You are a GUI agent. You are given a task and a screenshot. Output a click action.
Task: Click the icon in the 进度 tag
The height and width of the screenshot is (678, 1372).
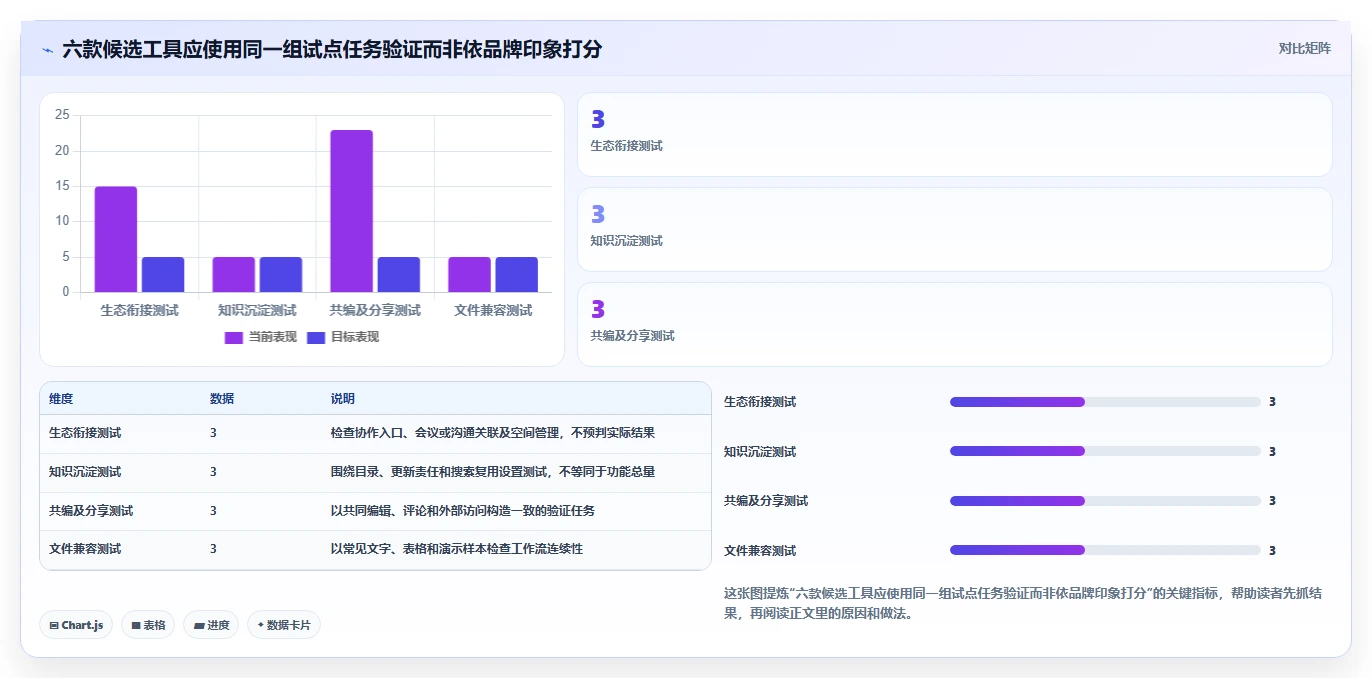199,625
